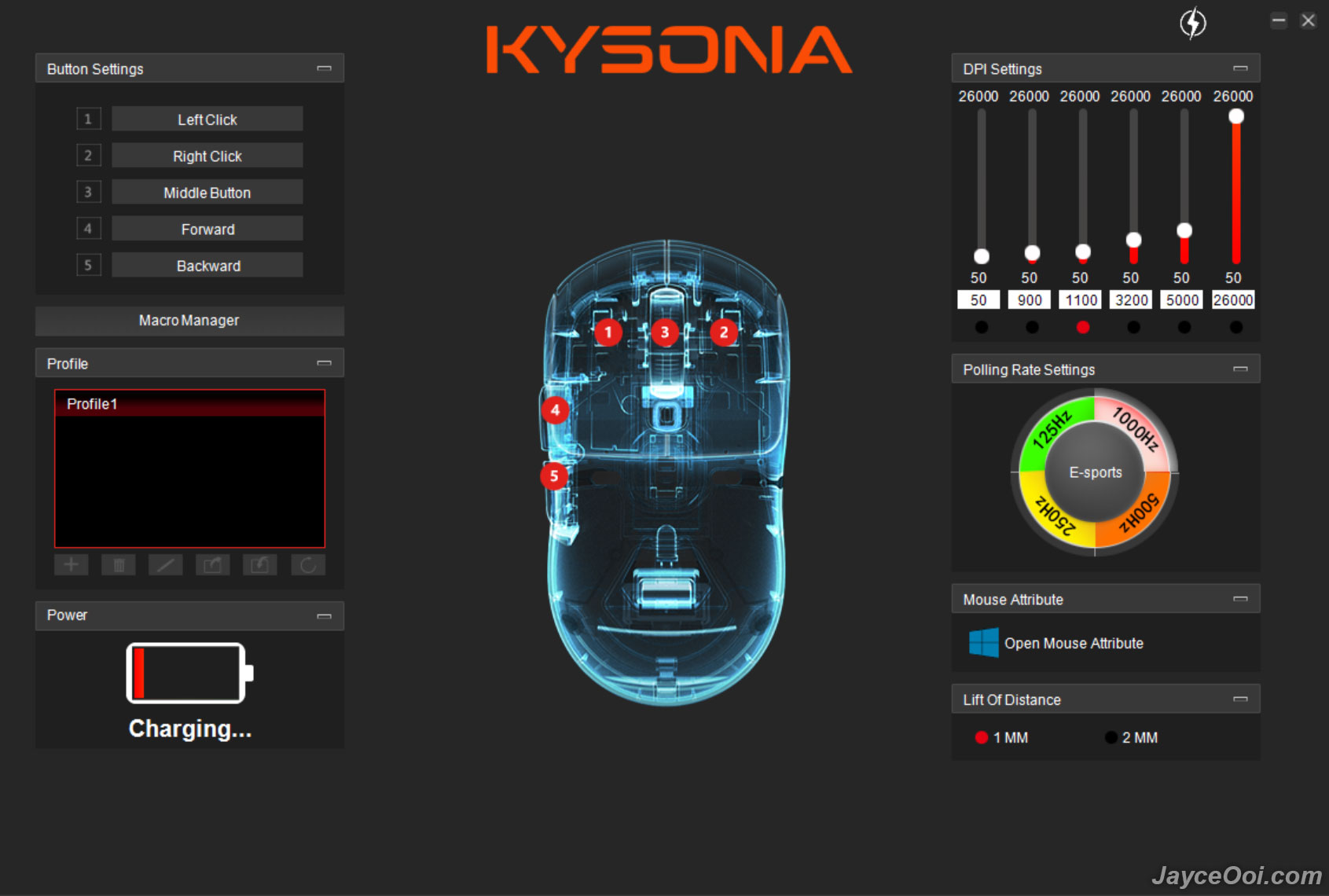
Task: Click the battery charging indicator icon
Action: pos(189,673)
